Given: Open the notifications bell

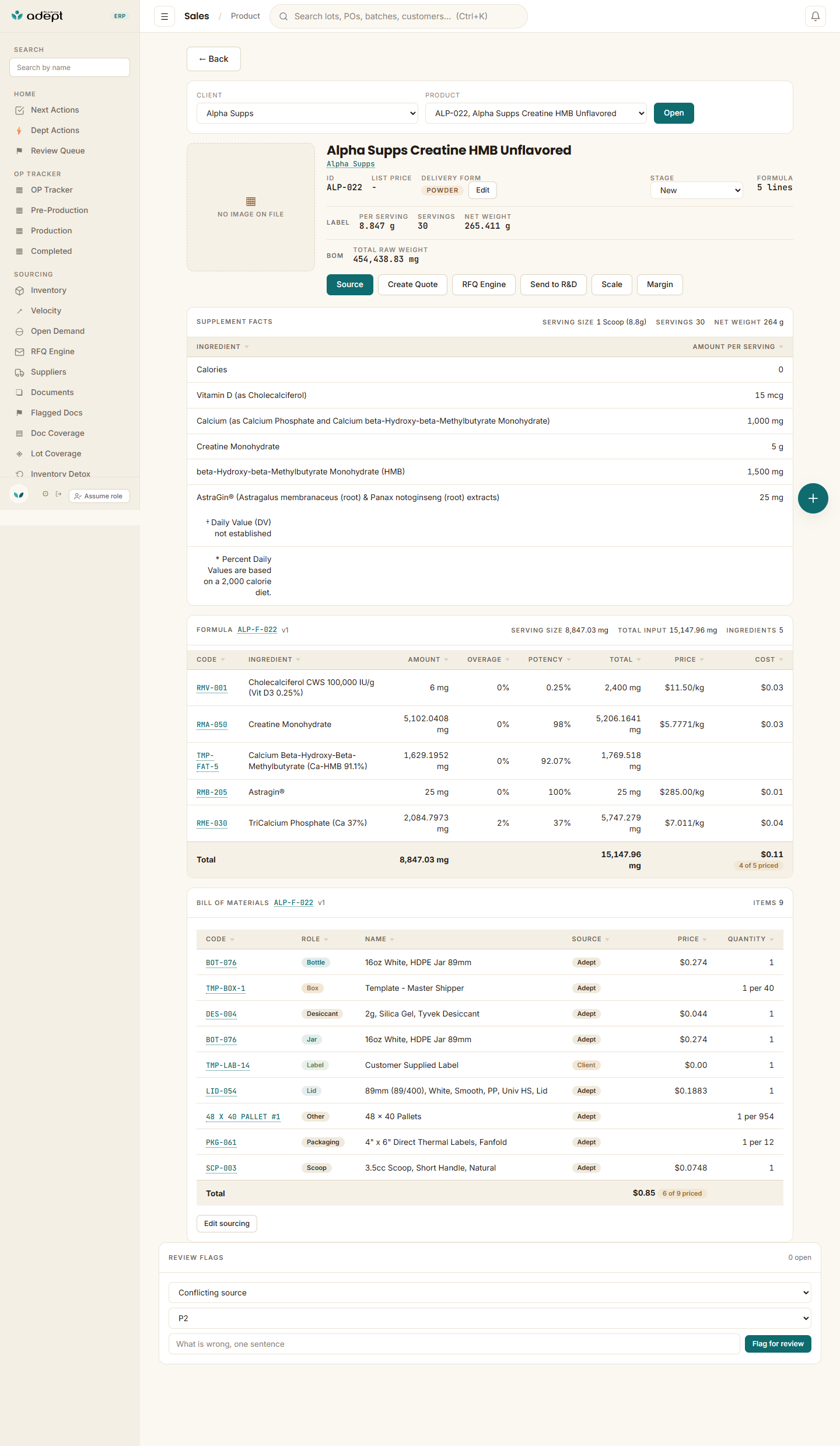Looking at the screenshot, I should point(815,16).
